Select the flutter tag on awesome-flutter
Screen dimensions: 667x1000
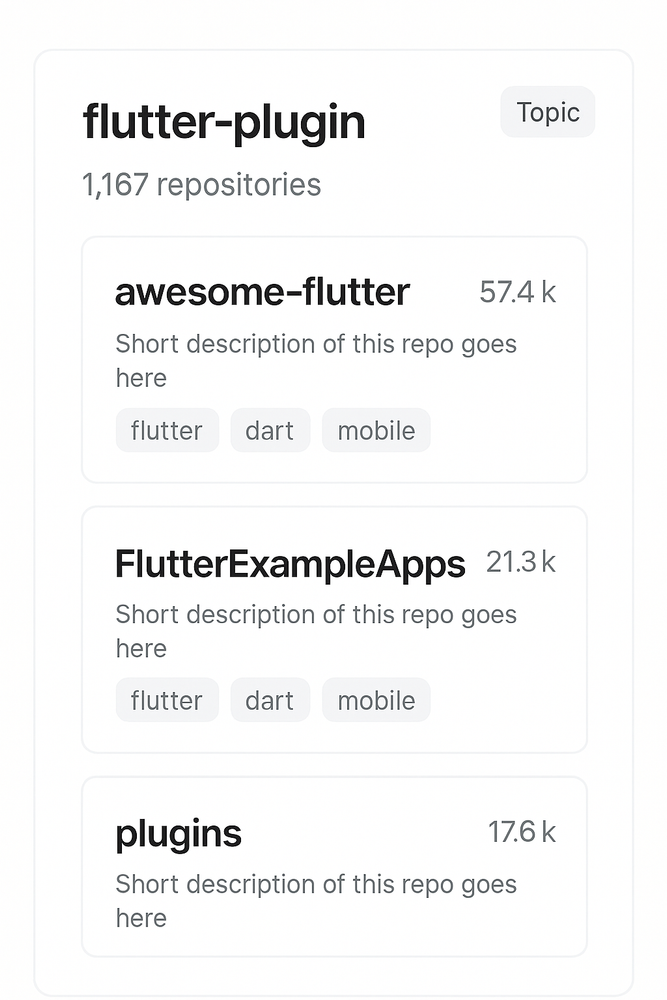(x=167, y=430)
